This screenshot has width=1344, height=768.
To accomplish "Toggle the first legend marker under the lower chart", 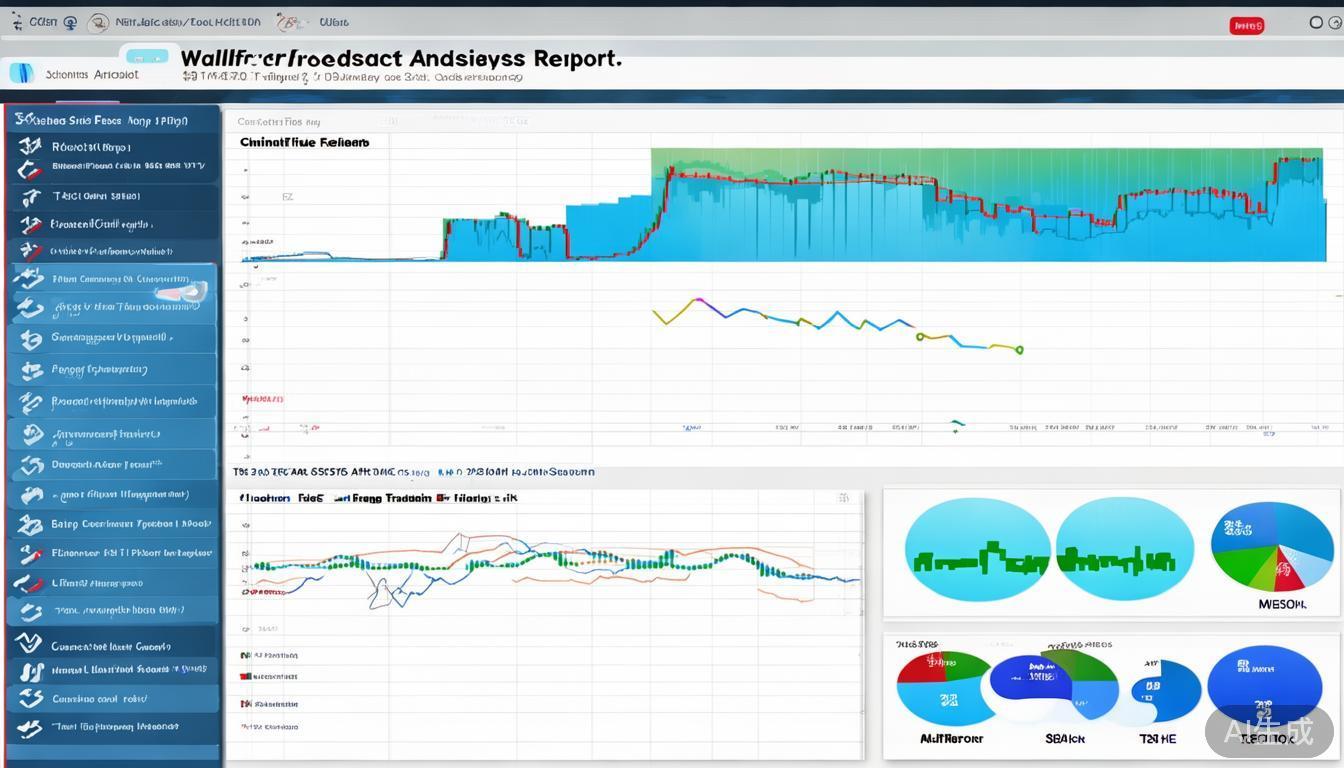I will [245, 656].
